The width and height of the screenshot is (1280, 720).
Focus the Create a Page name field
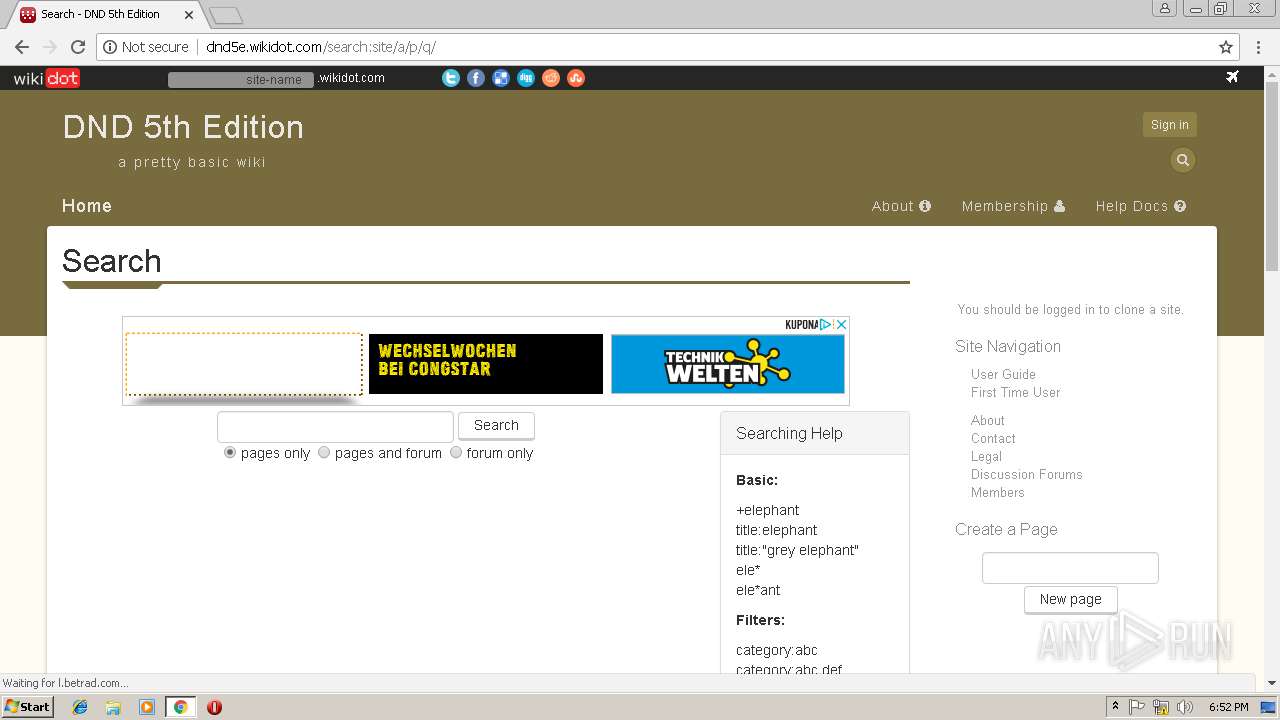pyautogui.click(x=1070, y=568)
